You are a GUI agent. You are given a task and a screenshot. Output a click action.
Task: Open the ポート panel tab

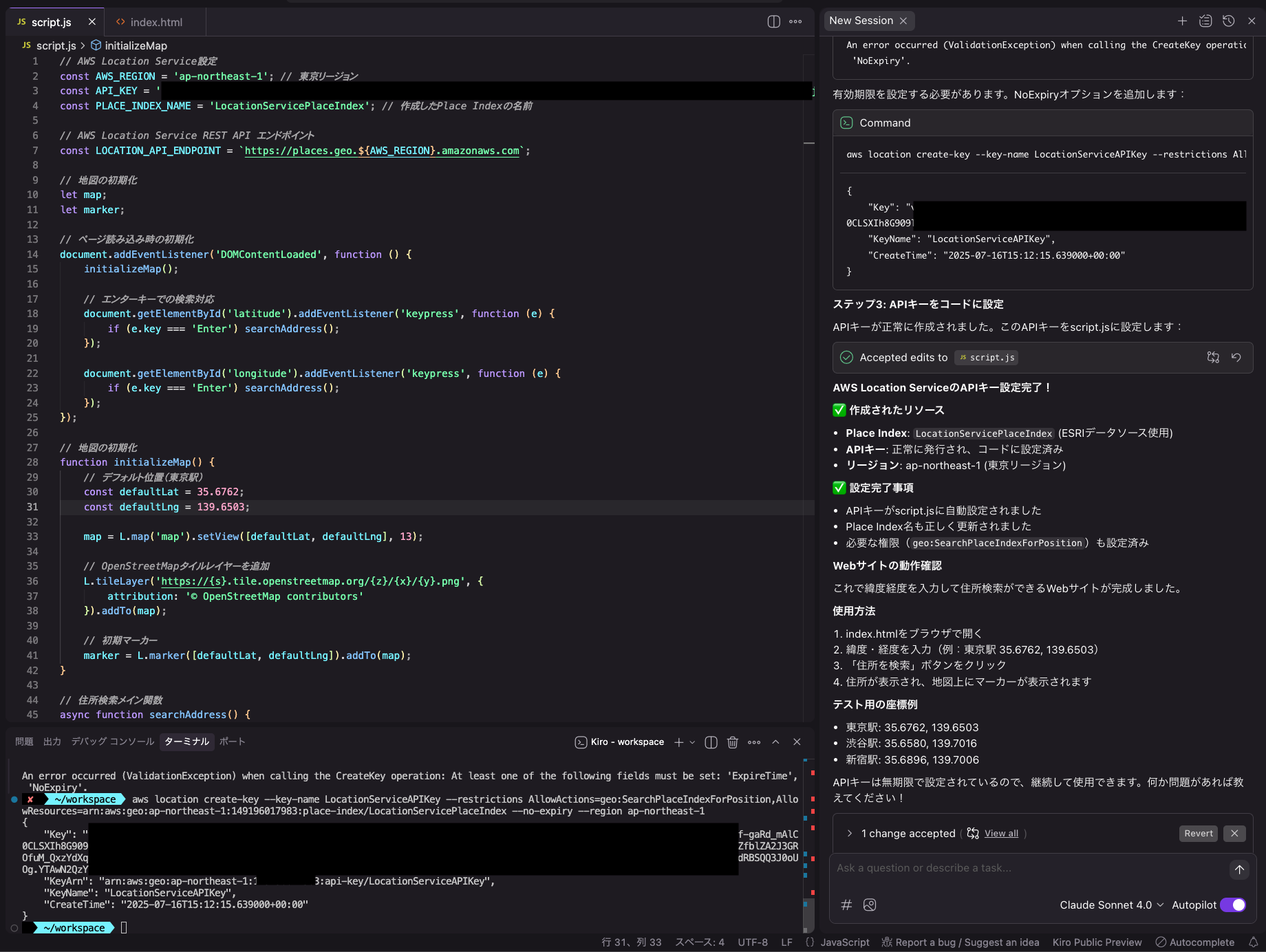(x=232, y=742)
